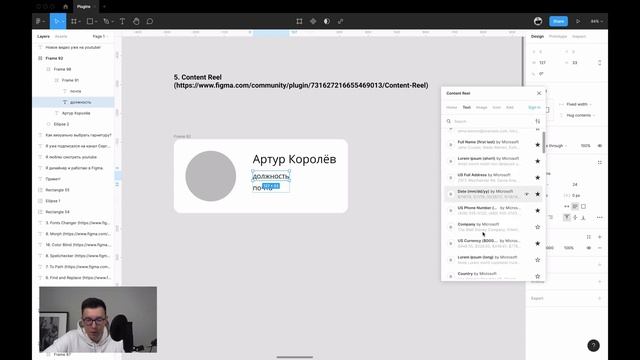Viewport: 640px width, 360px height.
Task: Select the Text tool
Action: [x=122, y=21]
